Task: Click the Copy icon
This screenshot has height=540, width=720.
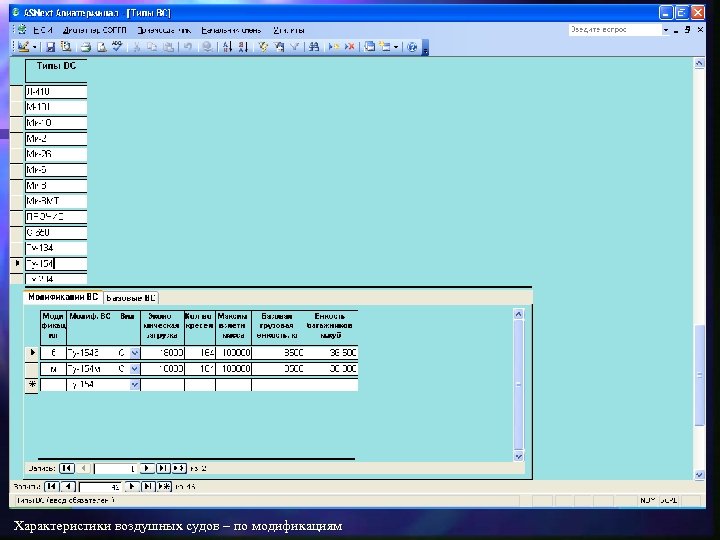Action: (x=152, y=47)
